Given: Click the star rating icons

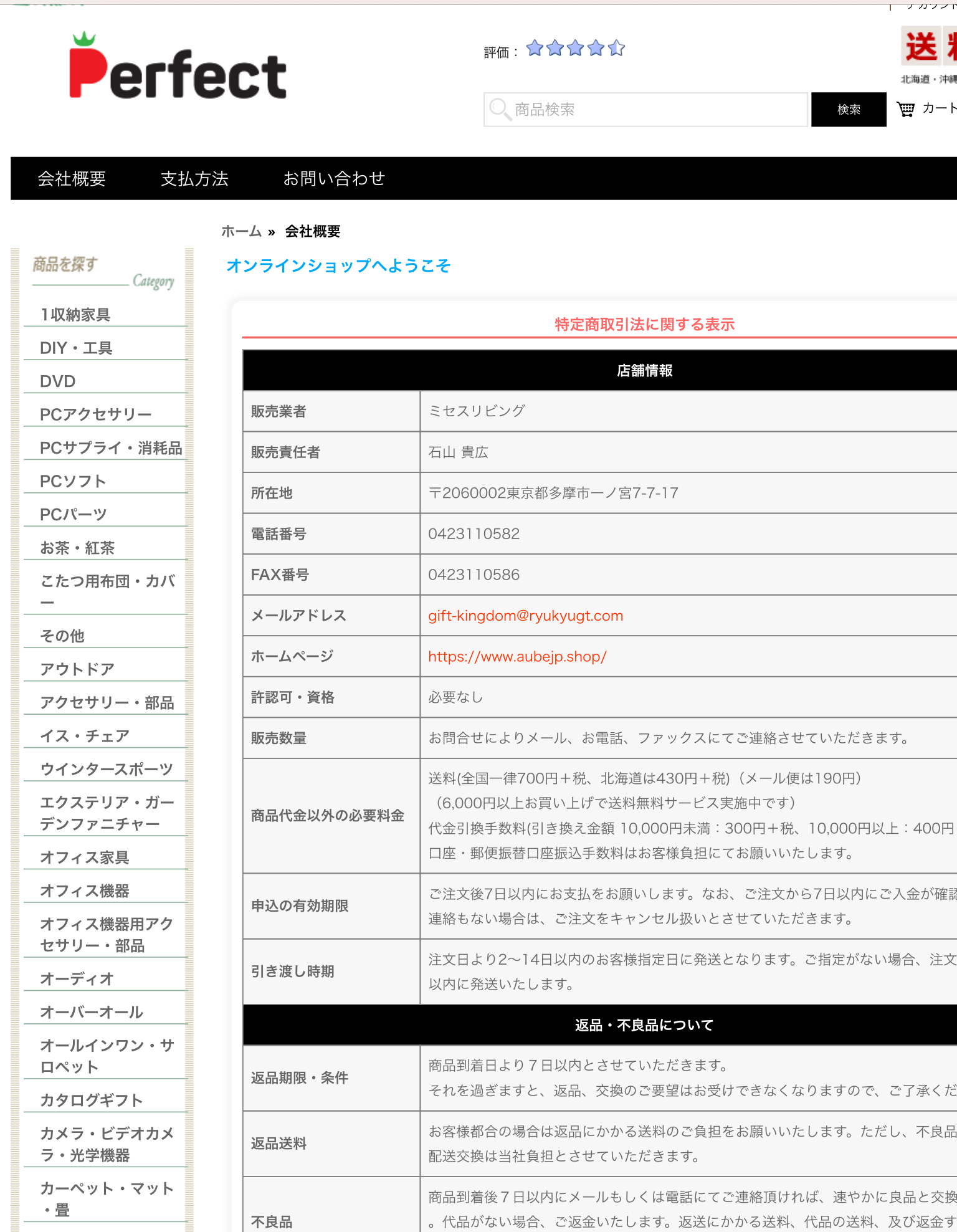Looking at the screenshot, I should pyautogui.click(x=575, y=48).
